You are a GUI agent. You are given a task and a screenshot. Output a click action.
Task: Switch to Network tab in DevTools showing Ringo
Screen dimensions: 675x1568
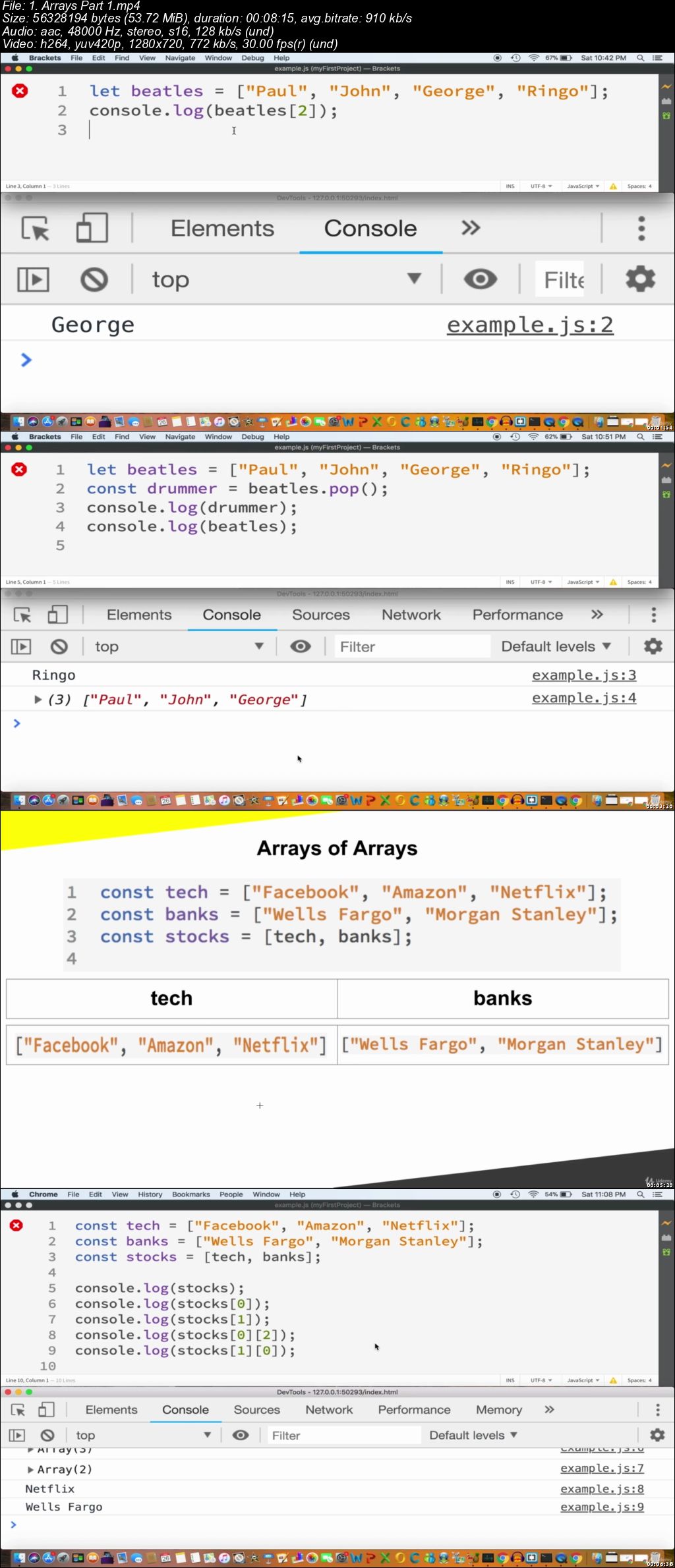pyautogui.click(x=411, y=615)
